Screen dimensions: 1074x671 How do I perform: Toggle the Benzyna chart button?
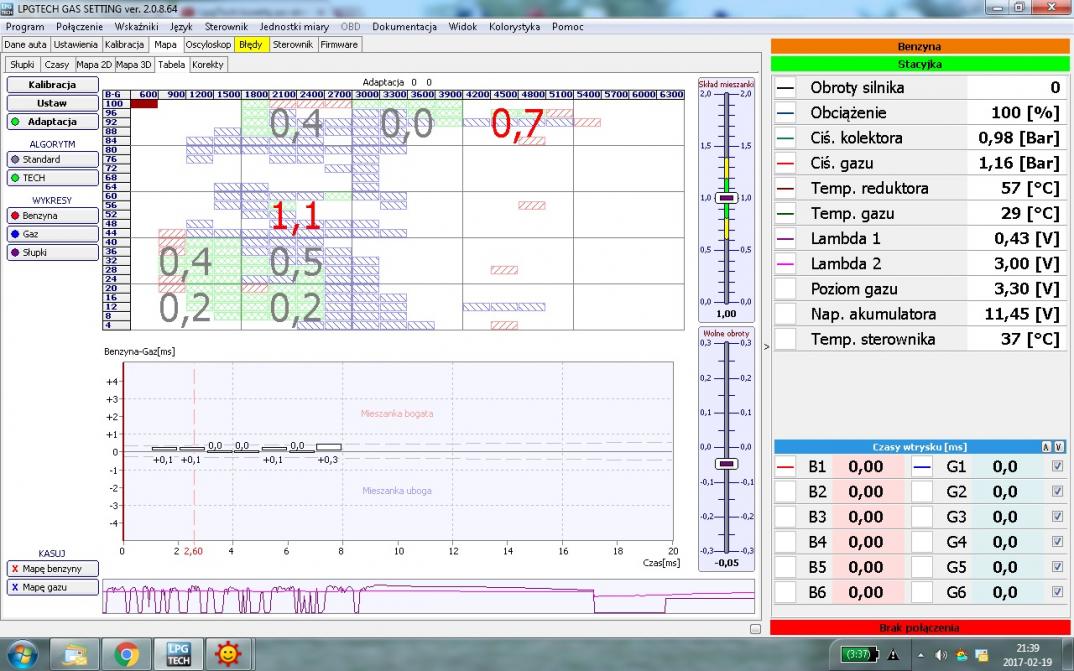(x=53, y=216)
